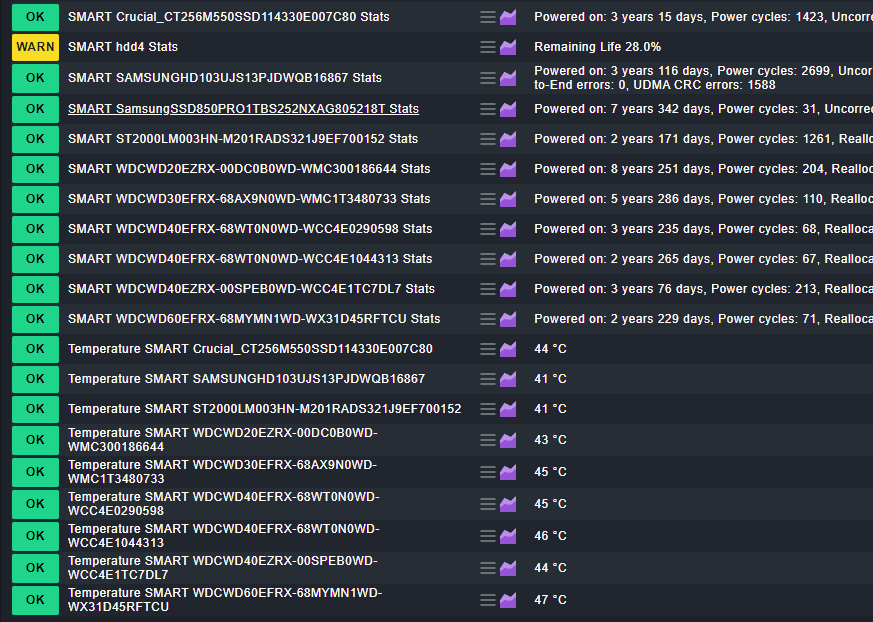The height and width of the screenshot is (622, 873).
Task: Open graph for SMART Crucial_CT256M550SSD114330E007C80 Stats
Action: [x=508, y=17]
